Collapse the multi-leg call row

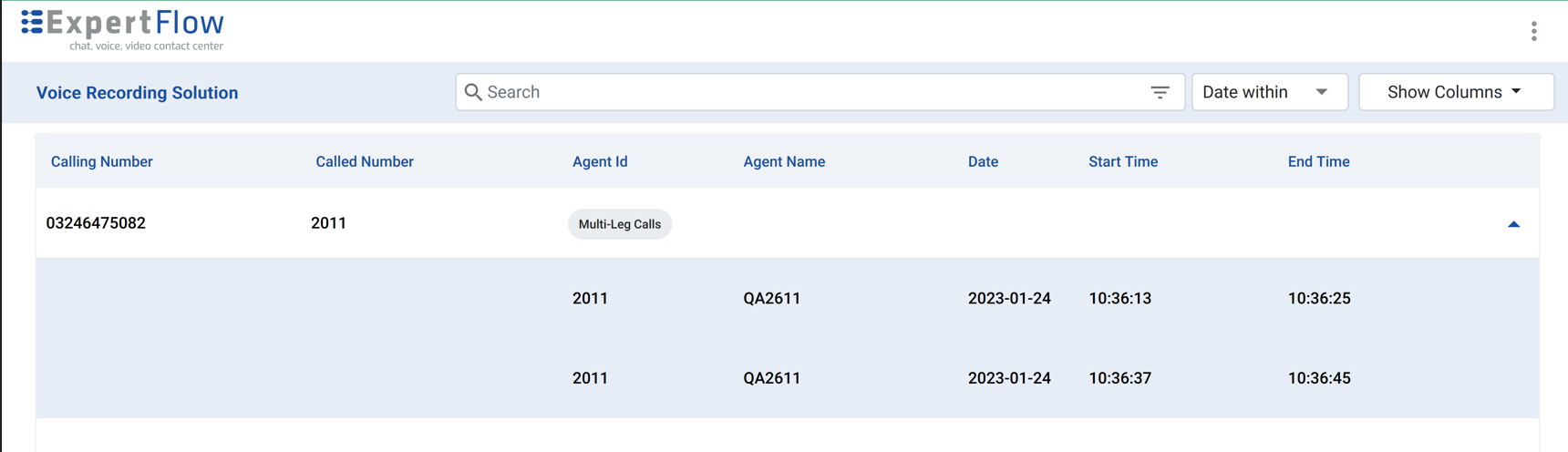[x=1513, y=224]
